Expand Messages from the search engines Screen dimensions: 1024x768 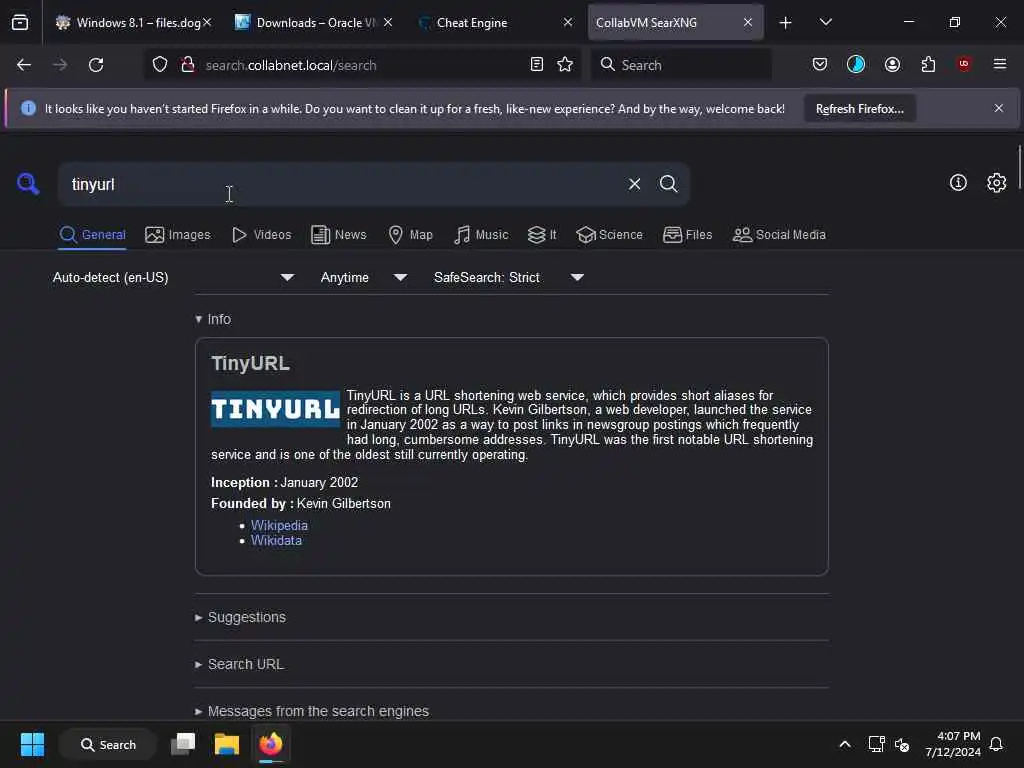point(312,711)
